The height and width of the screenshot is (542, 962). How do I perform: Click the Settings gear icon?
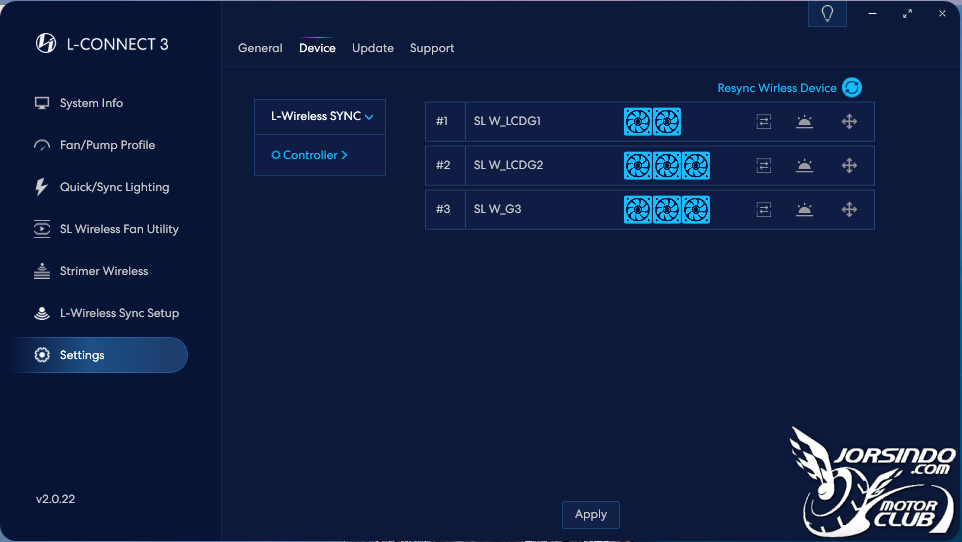pos(42,355)
